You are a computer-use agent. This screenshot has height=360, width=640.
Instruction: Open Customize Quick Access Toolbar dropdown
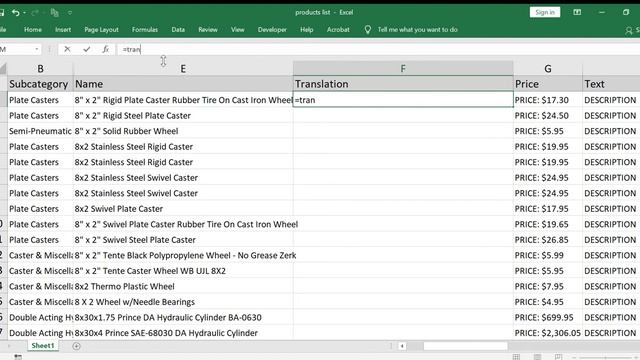pos(70,13)
